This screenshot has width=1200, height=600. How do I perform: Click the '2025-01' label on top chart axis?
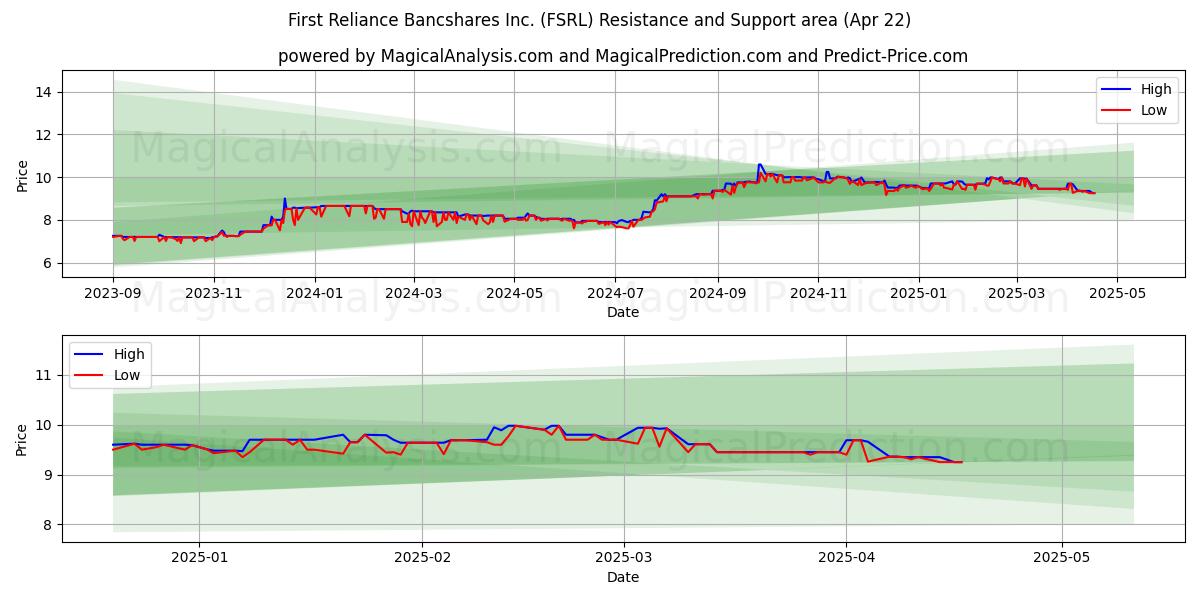pos(917,293)
